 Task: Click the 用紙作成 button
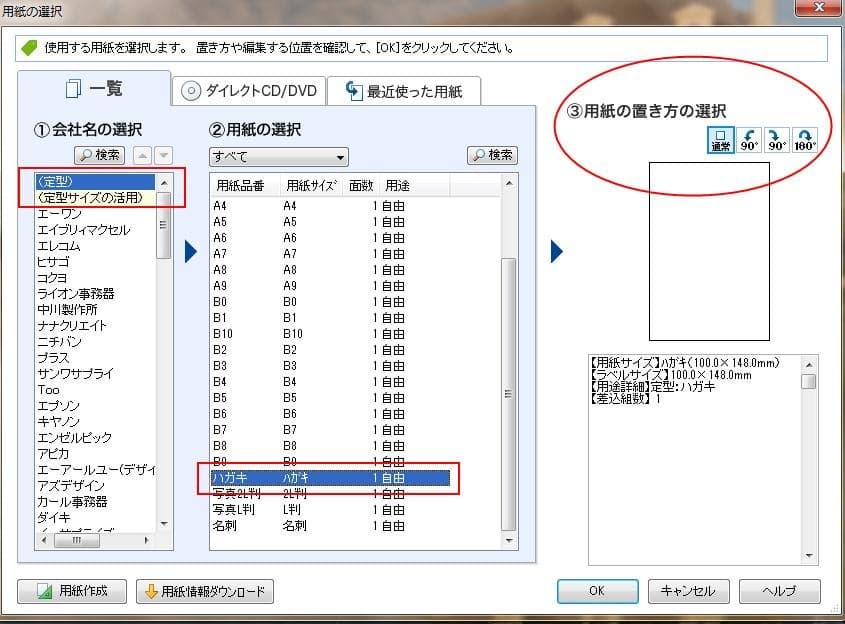71,591
